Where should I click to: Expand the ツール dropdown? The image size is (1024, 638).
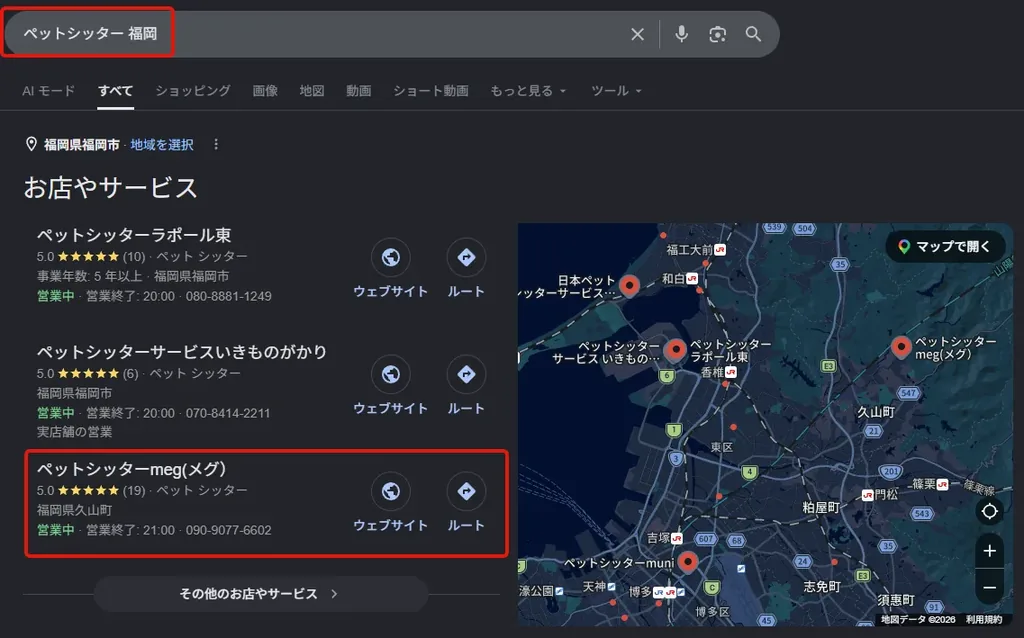coord(616,91)
